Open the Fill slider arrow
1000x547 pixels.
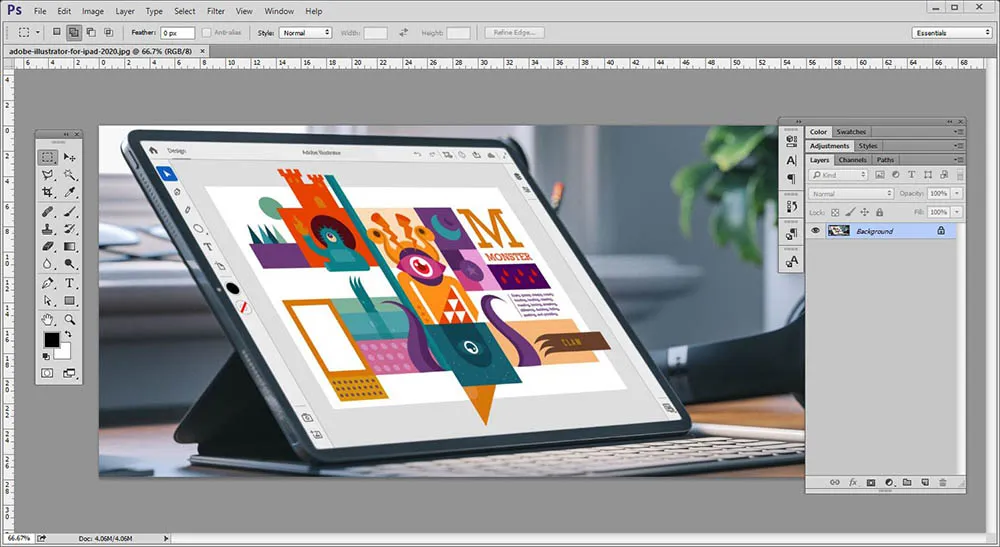point(957,212)
